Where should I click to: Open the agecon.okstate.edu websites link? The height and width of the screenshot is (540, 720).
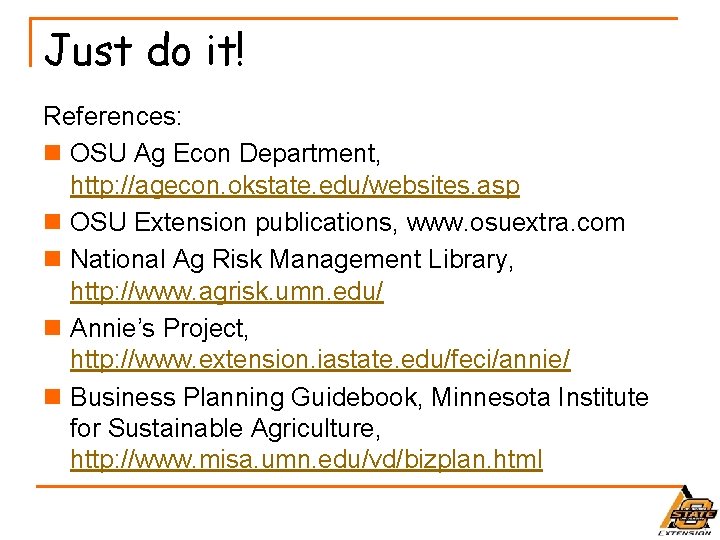[295, 186]
